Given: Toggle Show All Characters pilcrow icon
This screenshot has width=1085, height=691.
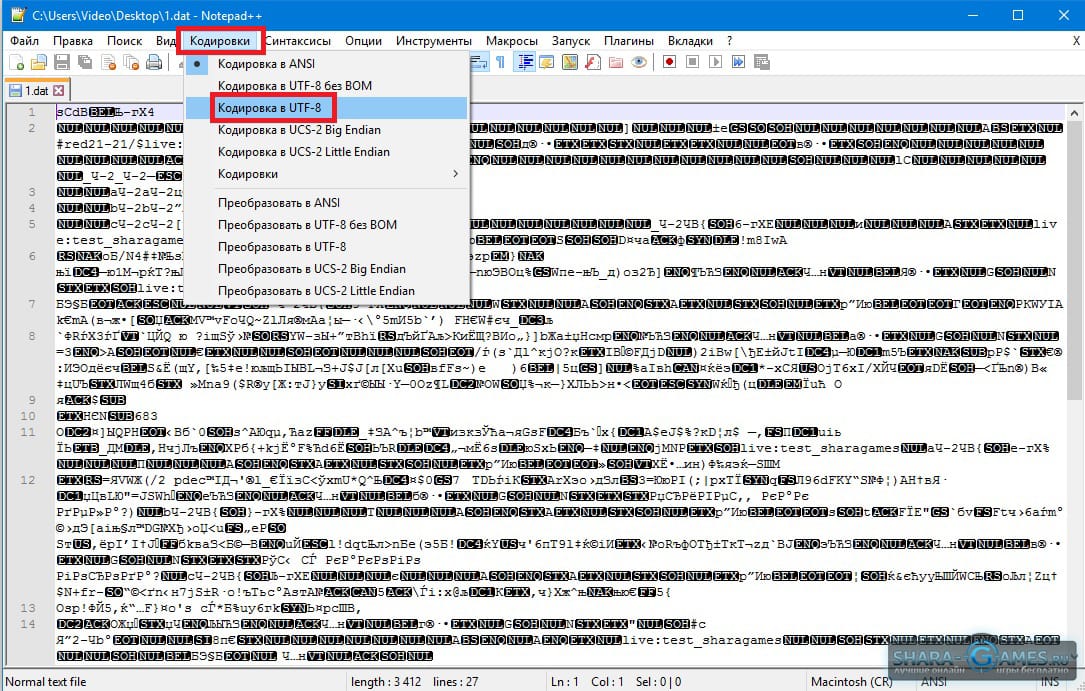Looking at the screenshot, I should 500,62.
